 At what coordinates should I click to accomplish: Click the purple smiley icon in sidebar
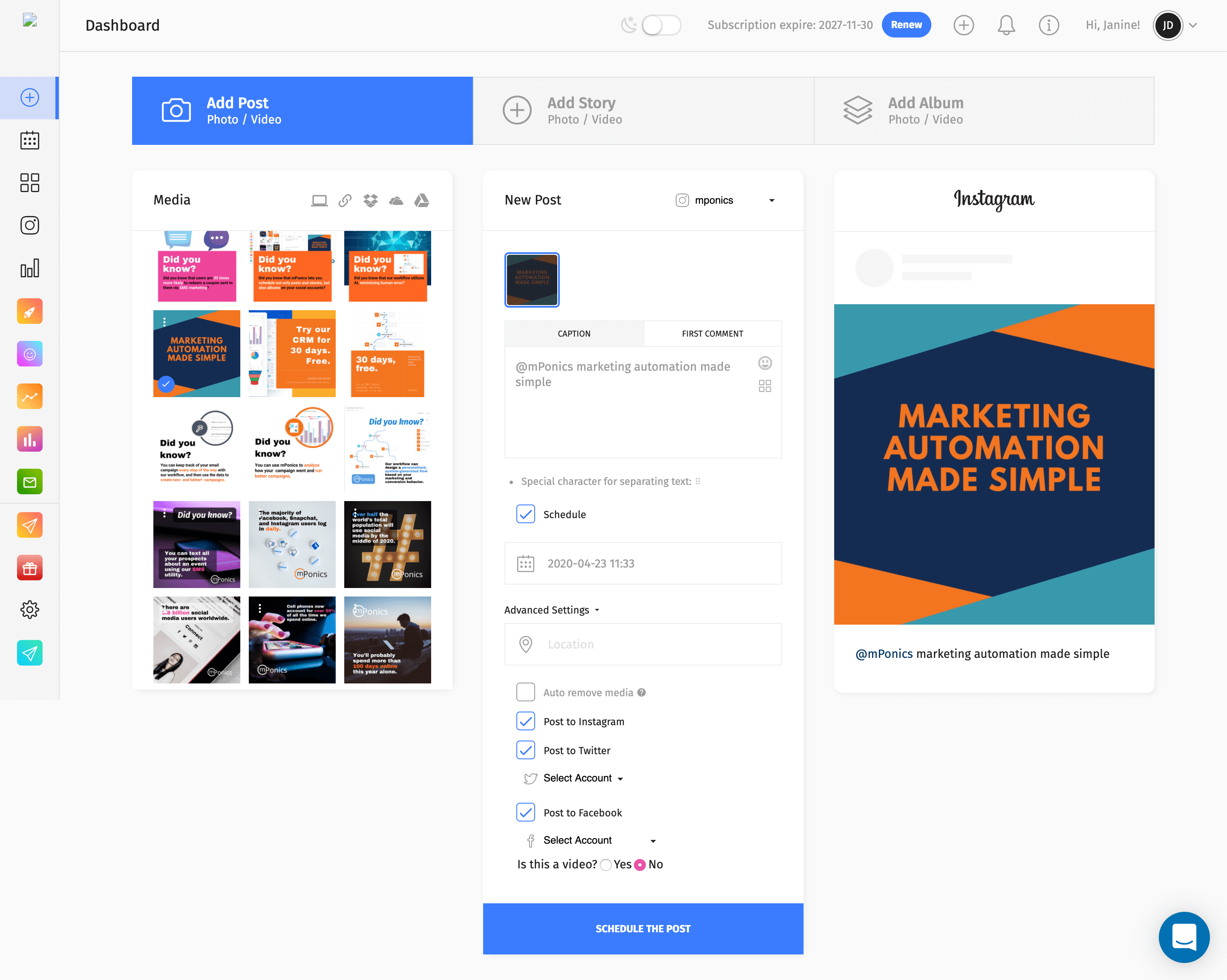(x=29, y=354)
